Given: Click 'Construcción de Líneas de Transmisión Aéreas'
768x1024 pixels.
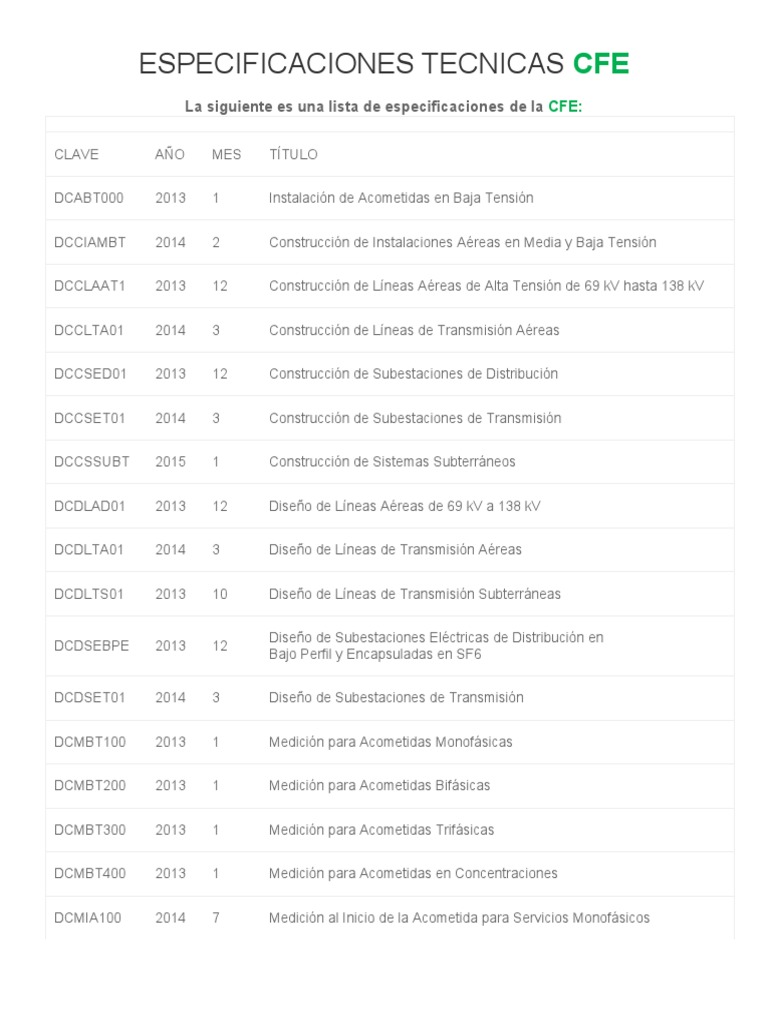Looking at the screenshot, I should (x=414, y=330).
